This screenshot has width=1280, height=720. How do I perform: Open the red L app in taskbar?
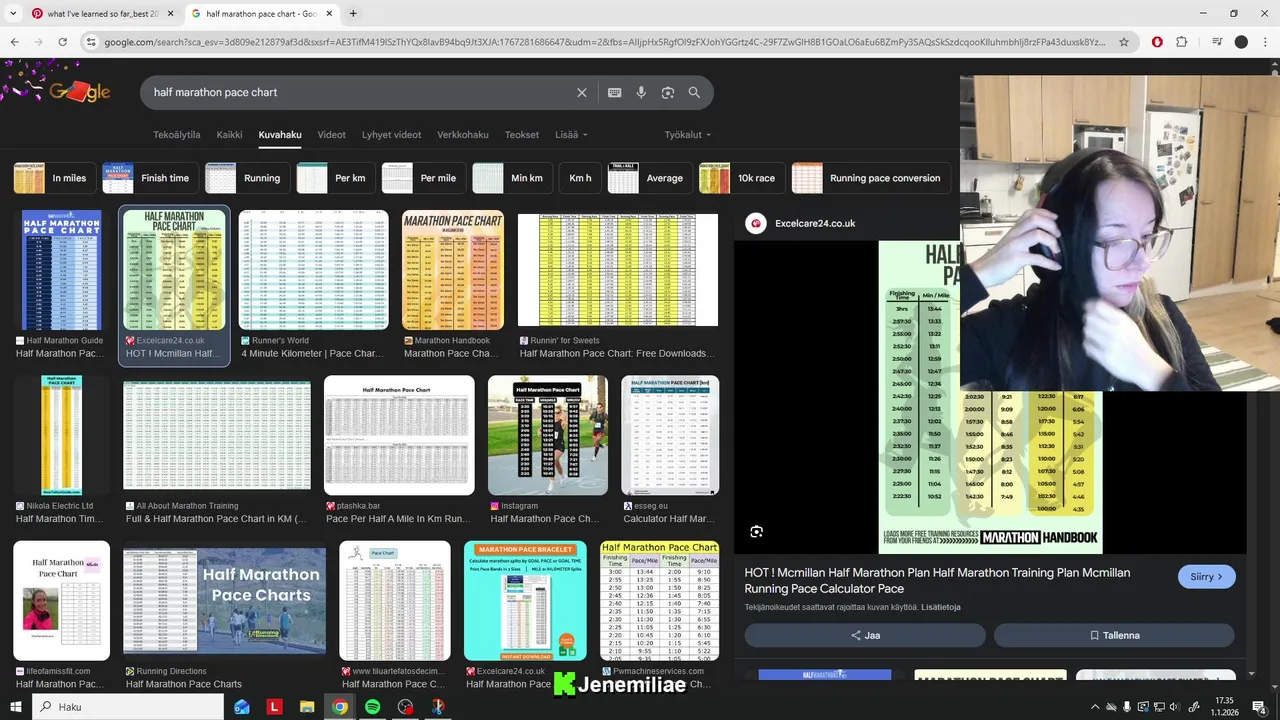pos(274,707)
